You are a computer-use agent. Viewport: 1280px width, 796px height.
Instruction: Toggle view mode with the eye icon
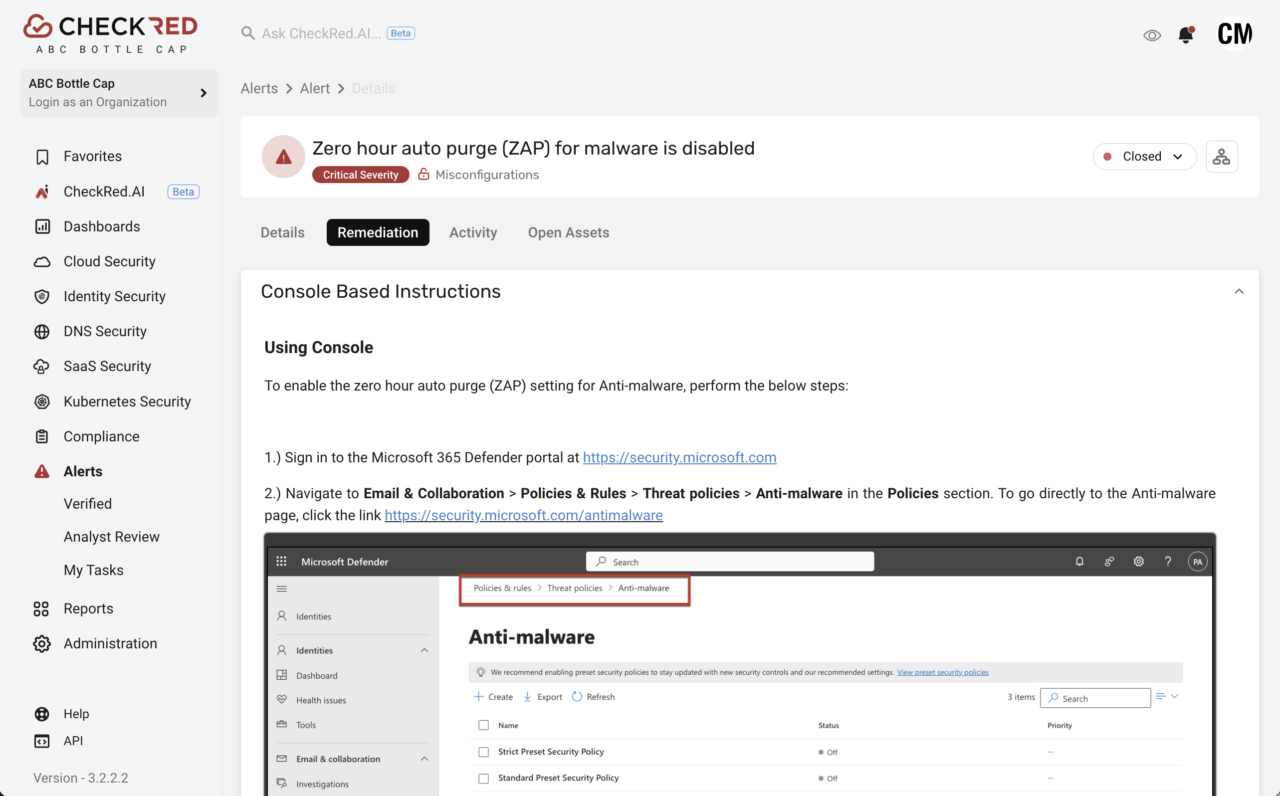click(1152, 34)
